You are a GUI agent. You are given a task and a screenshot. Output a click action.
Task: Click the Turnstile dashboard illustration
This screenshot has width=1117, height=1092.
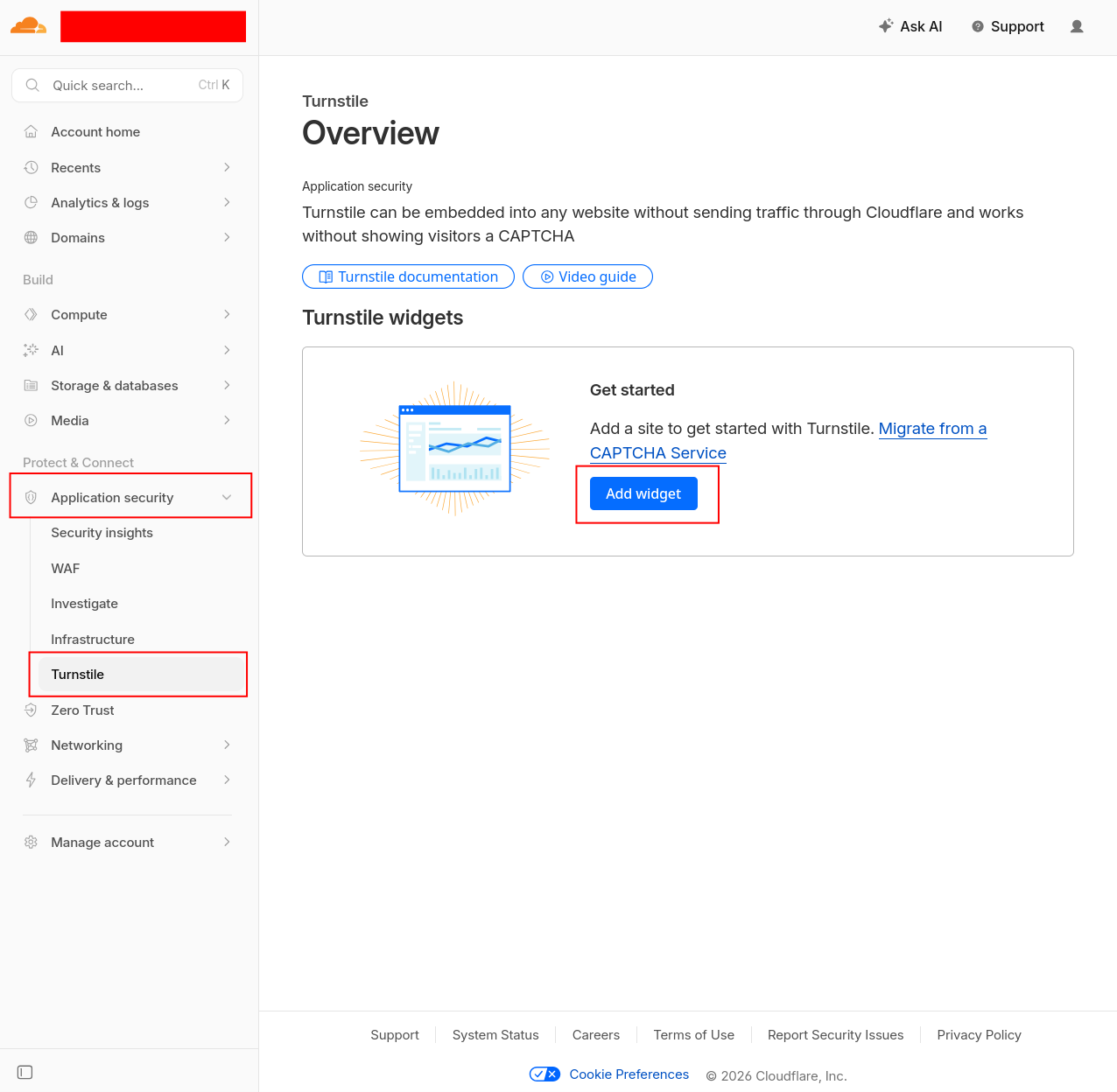point(454,448)
